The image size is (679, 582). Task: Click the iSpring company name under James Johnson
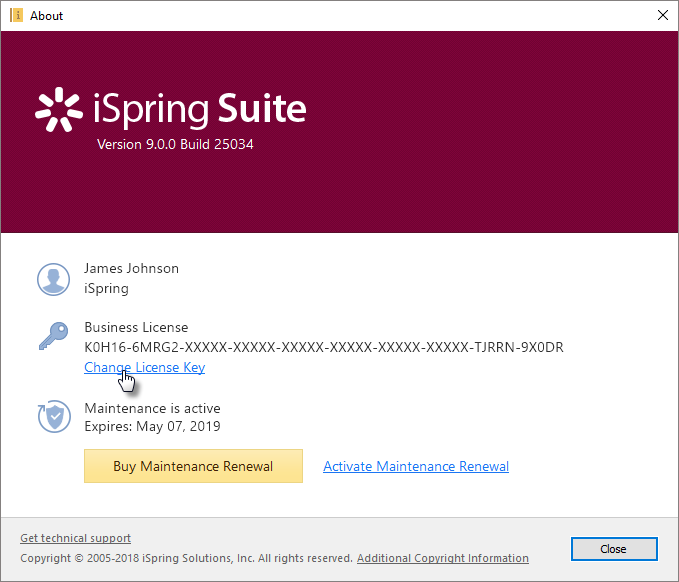click(x=106, y=289)
